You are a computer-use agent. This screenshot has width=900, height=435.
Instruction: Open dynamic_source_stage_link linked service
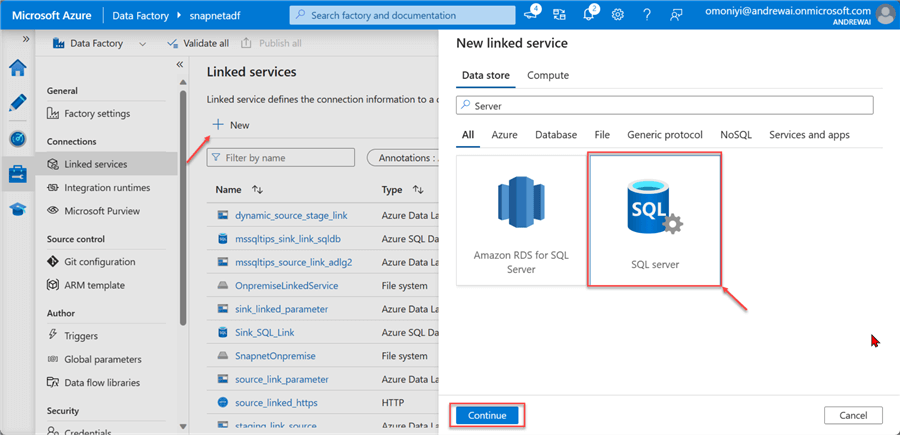(291, 216)
